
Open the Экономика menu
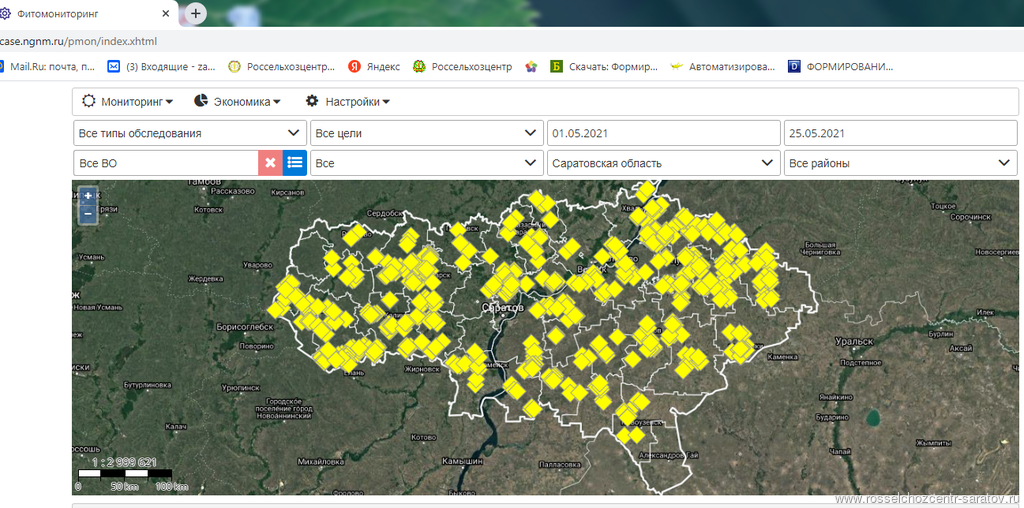238,102
